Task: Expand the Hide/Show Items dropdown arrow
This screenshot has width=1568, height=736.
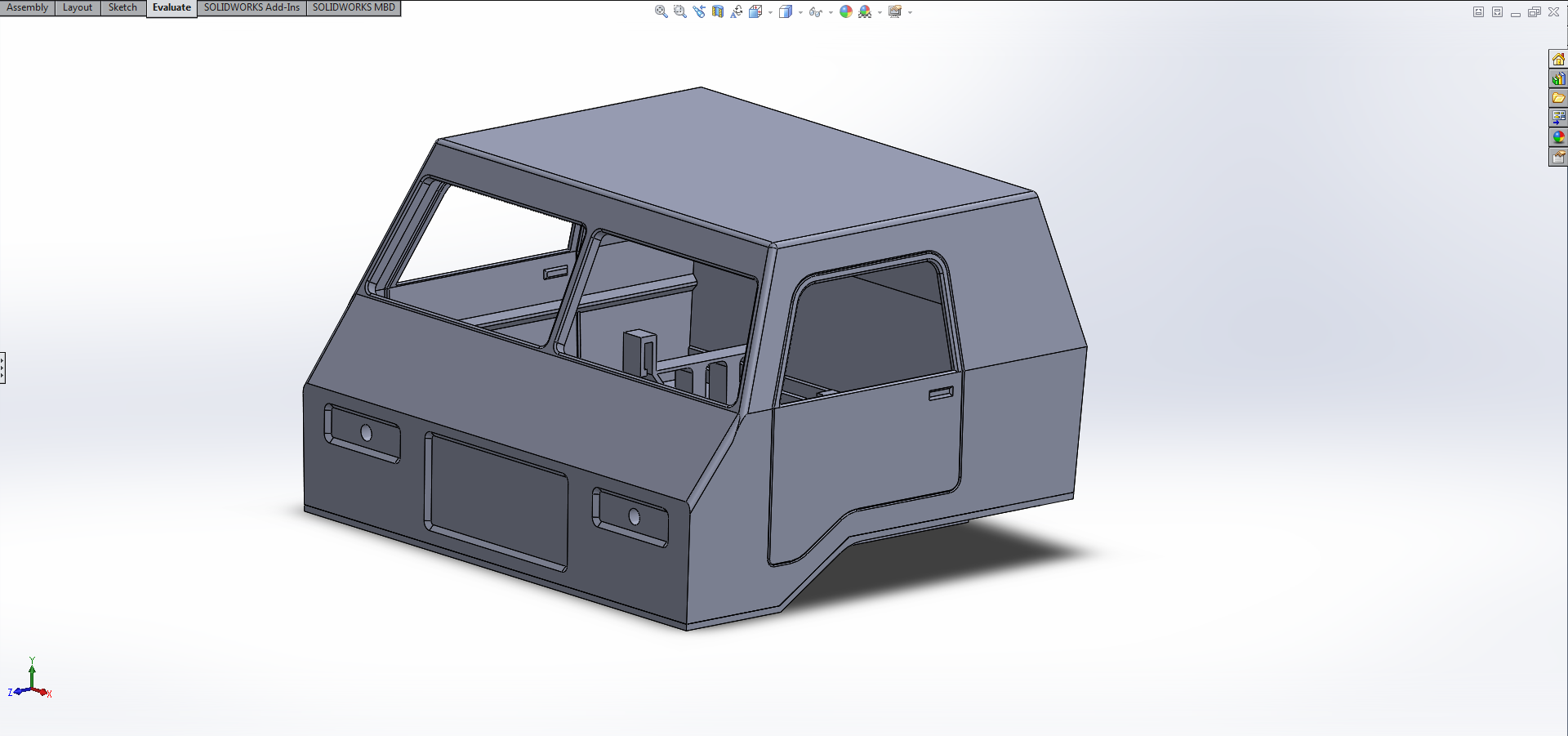Action: [831, 12]
